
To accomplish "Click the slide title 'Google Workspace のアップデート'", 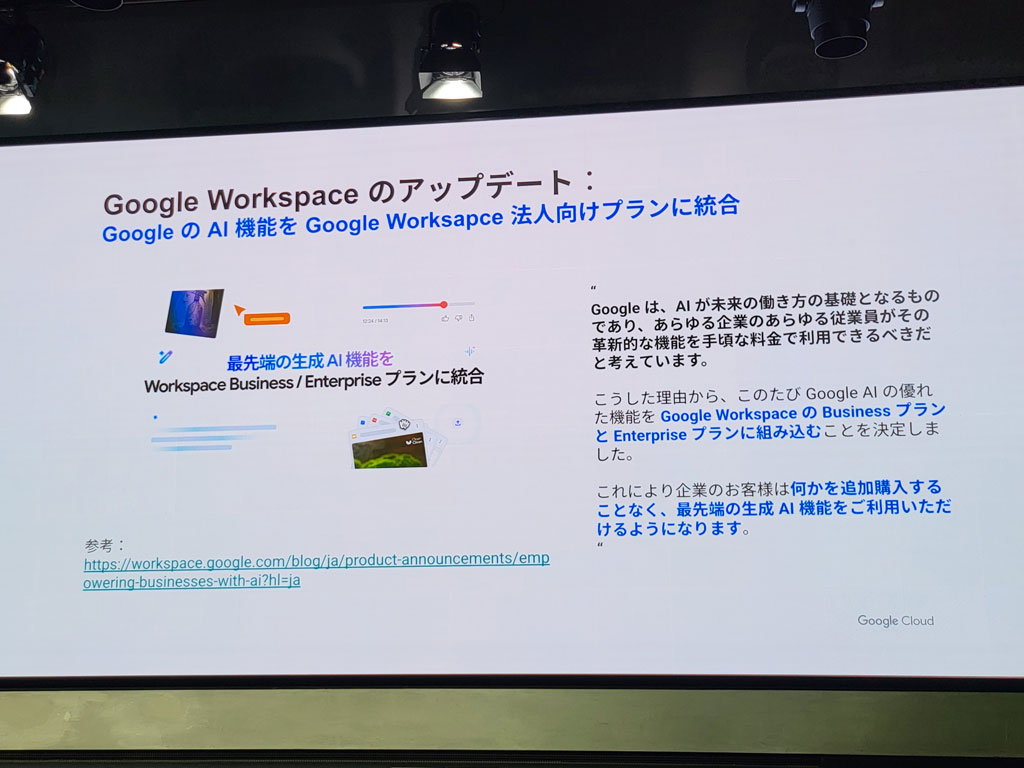I will 338,193.
